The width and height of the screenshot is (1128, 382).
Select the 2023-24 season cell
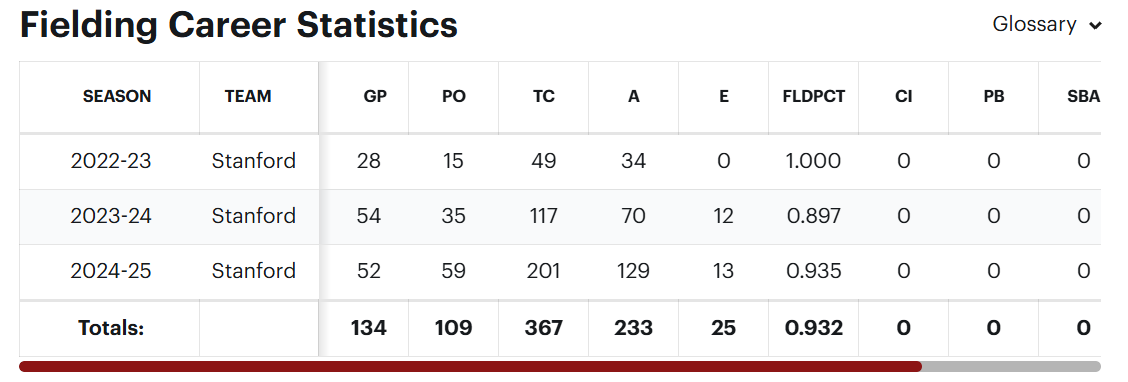(x=111, y=217)
